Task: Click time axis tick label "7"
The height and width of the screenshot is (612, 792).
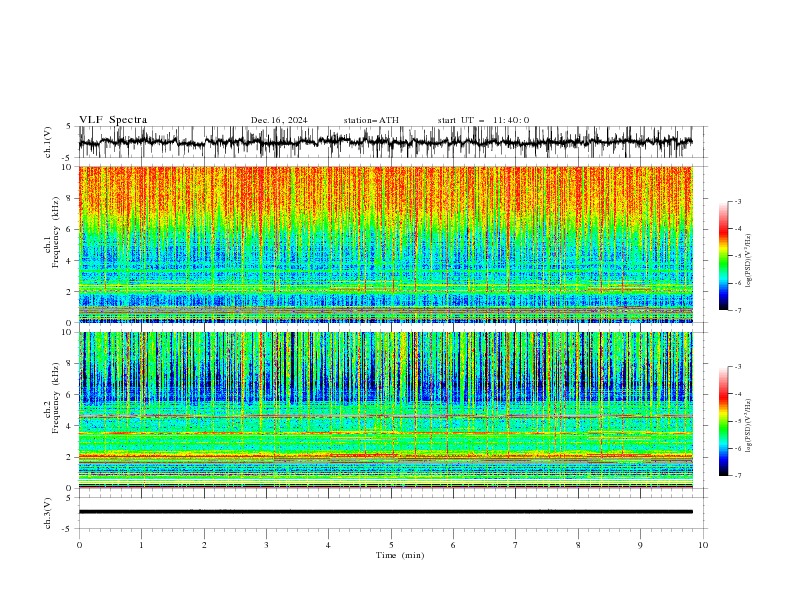Action: pos(516,545)
